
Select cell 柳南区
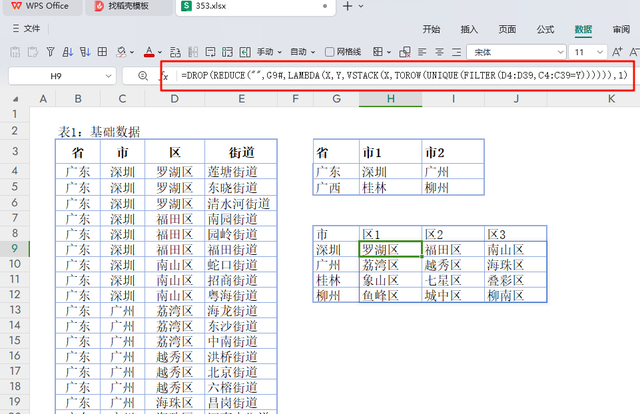[x=516, y=296]
